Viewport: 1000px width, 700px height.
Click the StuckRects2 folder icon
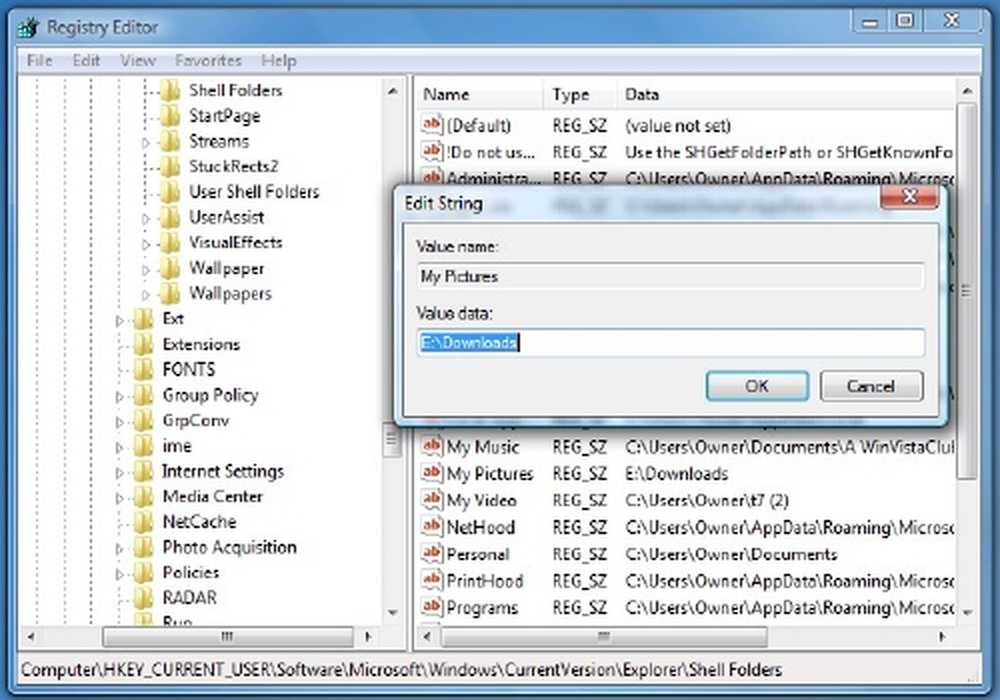click(170, 167)
